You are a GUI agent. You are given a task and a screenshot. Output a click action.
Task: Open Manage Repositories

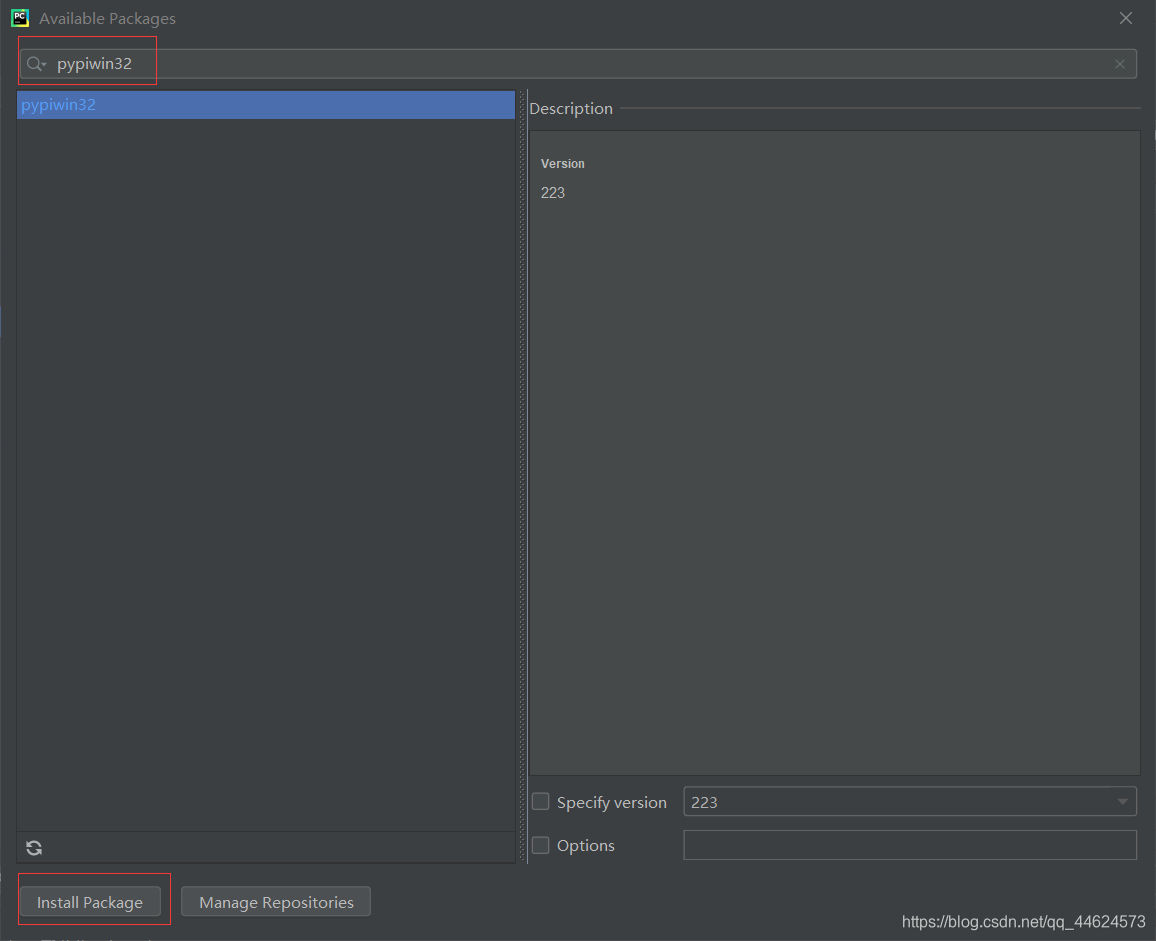276,902
